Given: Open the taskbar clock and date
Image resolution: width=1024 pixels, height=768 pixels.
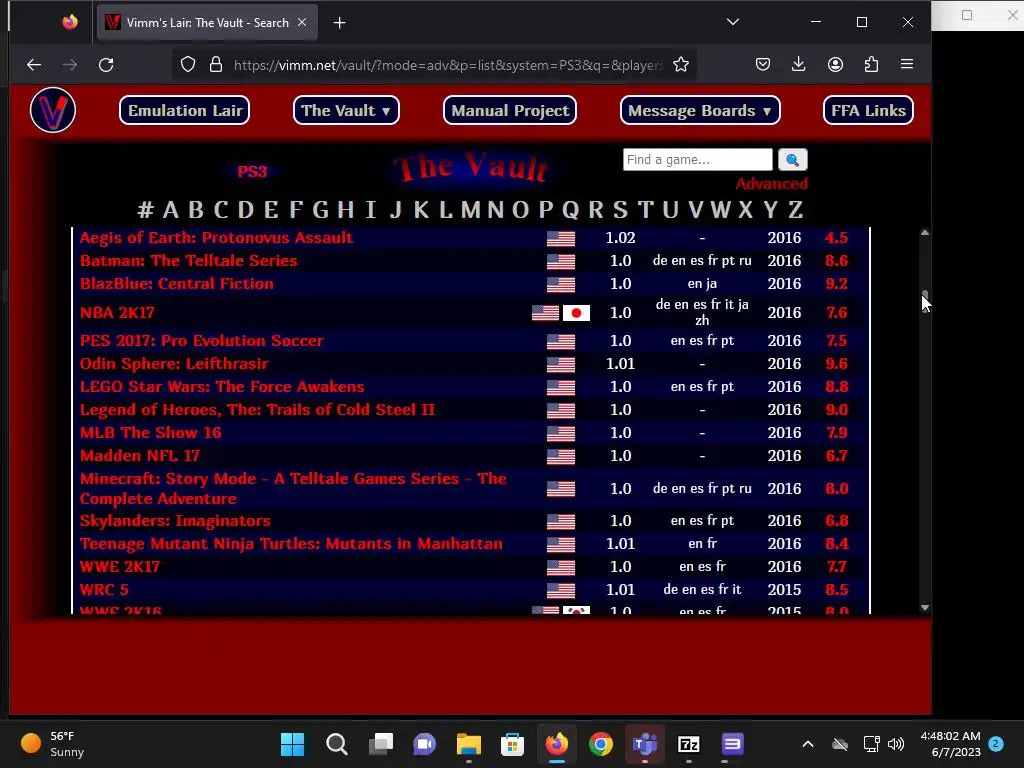Looking at the screenshot, I should [x=950, y=744].
